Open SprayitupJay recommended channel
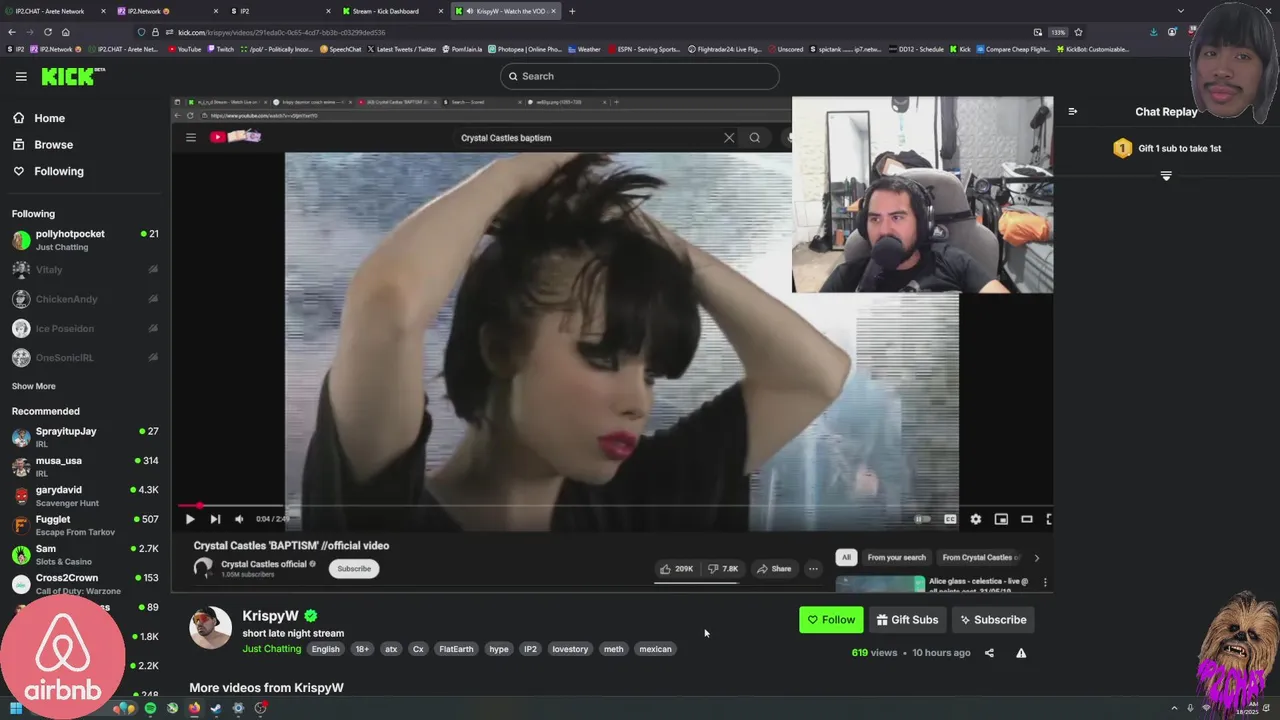The height and width of the screenshot is (720, 1280). pos(85,437)
